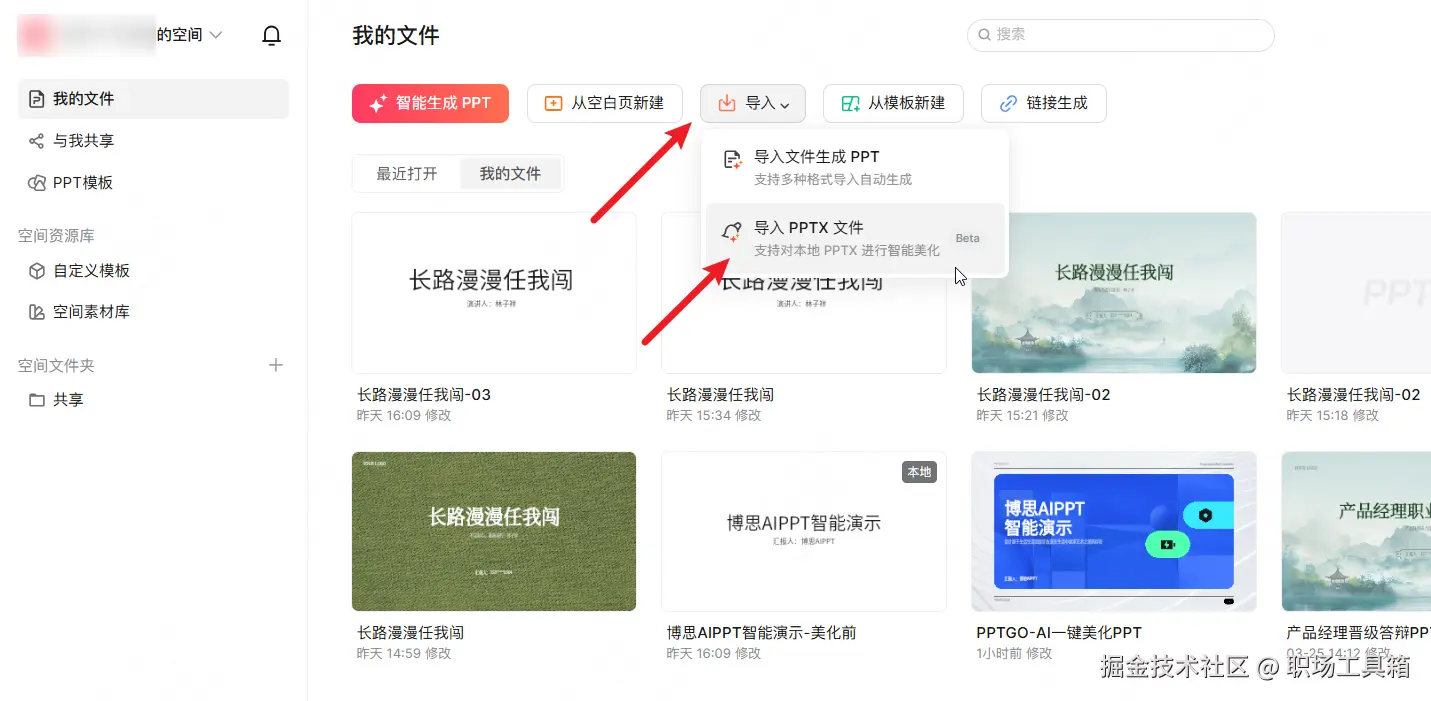This screenshot has width=1431, height=701.
Task: Click the 昨天 16:09 修改 text under 长路漫漫任我闯-03
Action: (404, 415)
